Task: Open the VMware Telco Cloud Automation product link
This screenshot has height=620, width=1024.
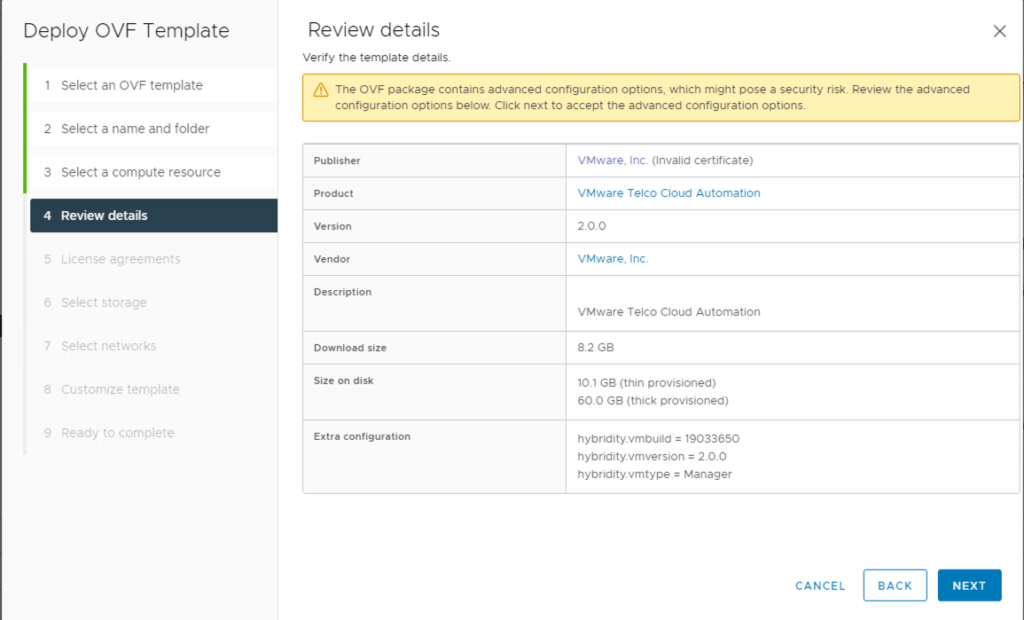Action: tap(669, 193)
